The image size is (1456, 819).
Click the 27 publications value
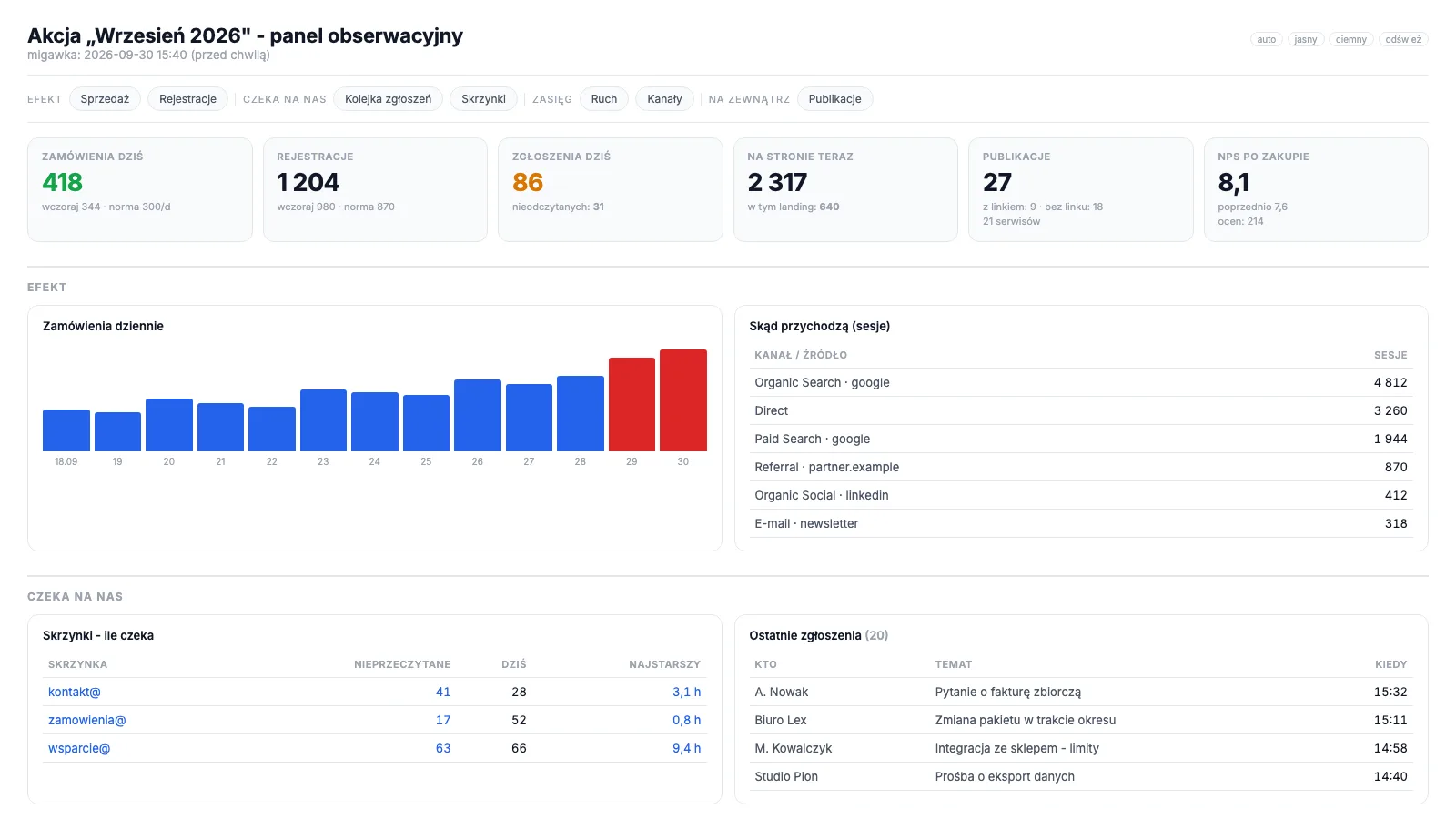click(x=997, y=183)
